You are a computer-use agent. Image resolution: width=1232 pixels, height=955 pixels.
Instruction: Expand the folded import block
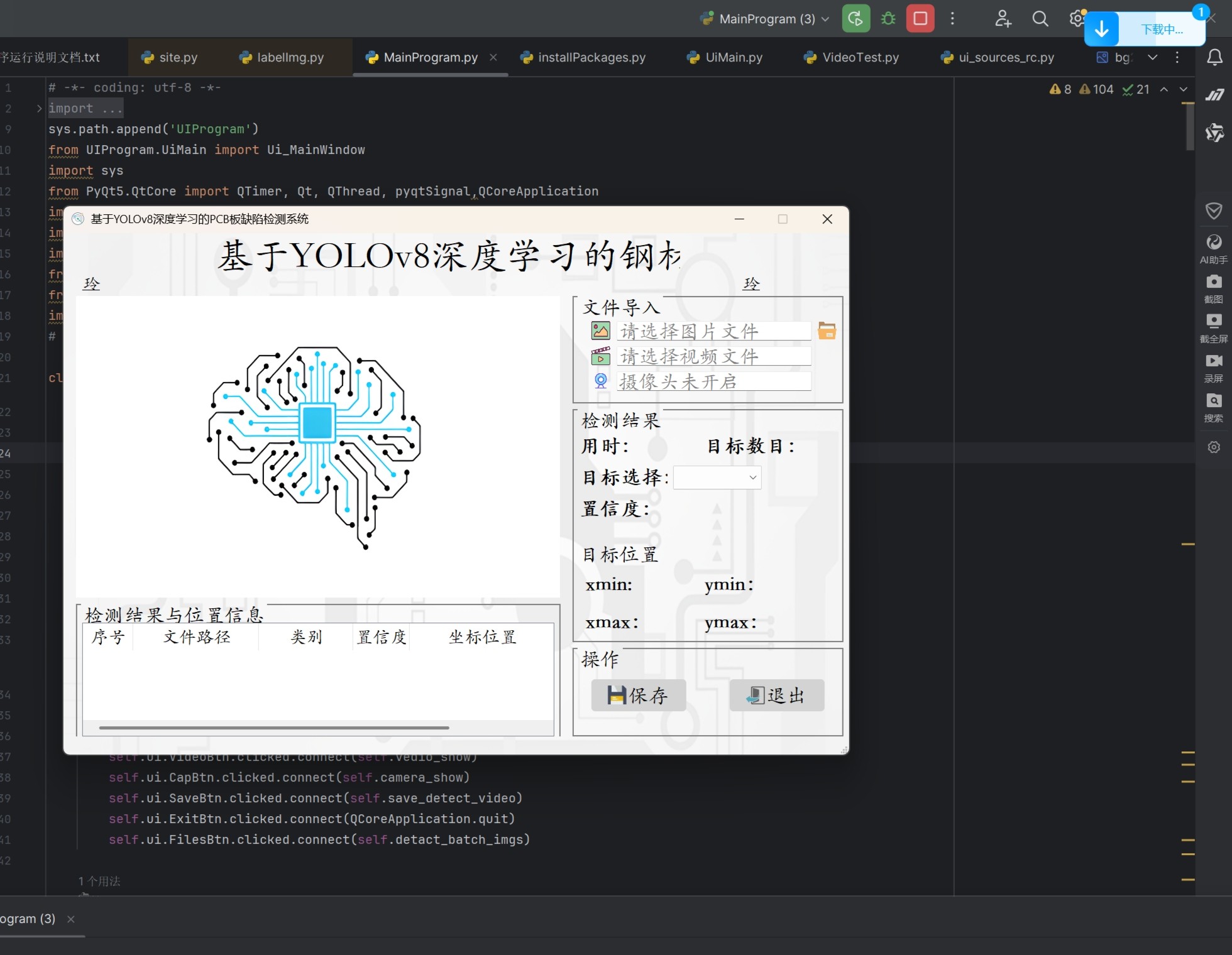[x=39, y=109]
